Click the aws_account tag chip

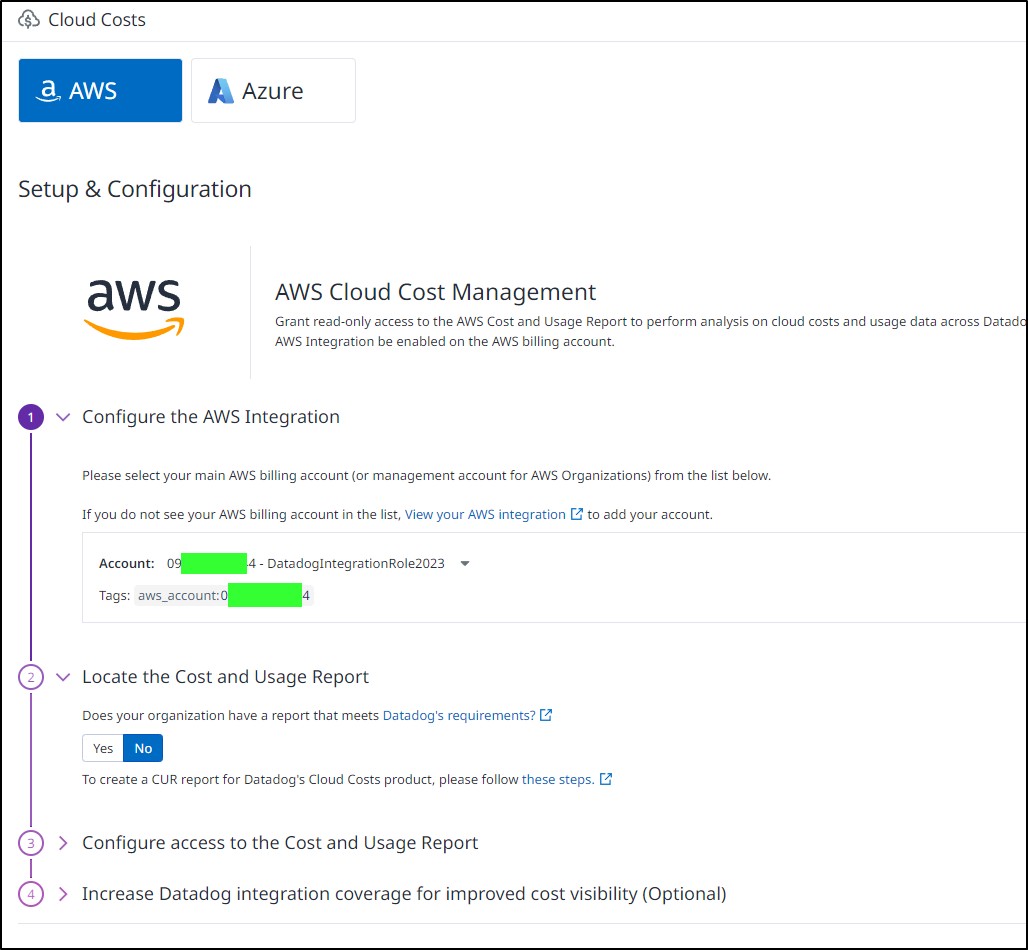pos(224,595)
